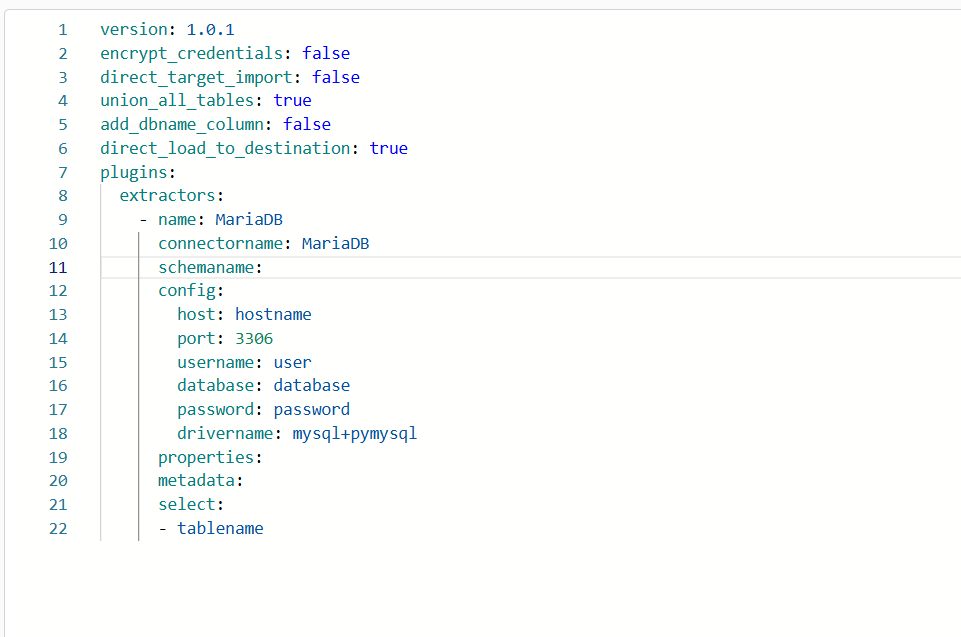Click the hostname value for host
The image size is (961, 637).
point(273,314)
